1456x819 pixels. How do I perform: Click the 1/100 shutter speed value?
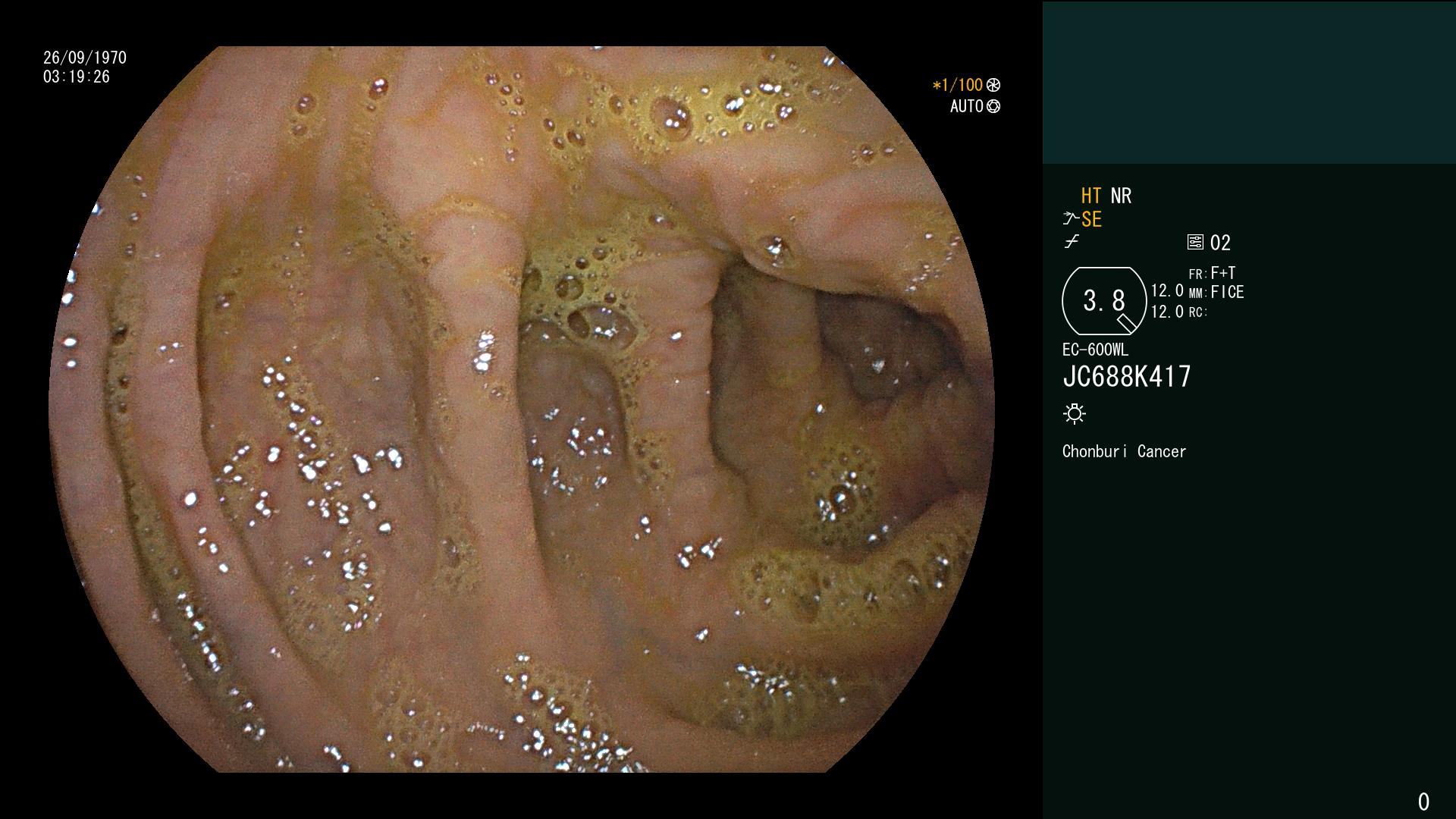[958, 85]
